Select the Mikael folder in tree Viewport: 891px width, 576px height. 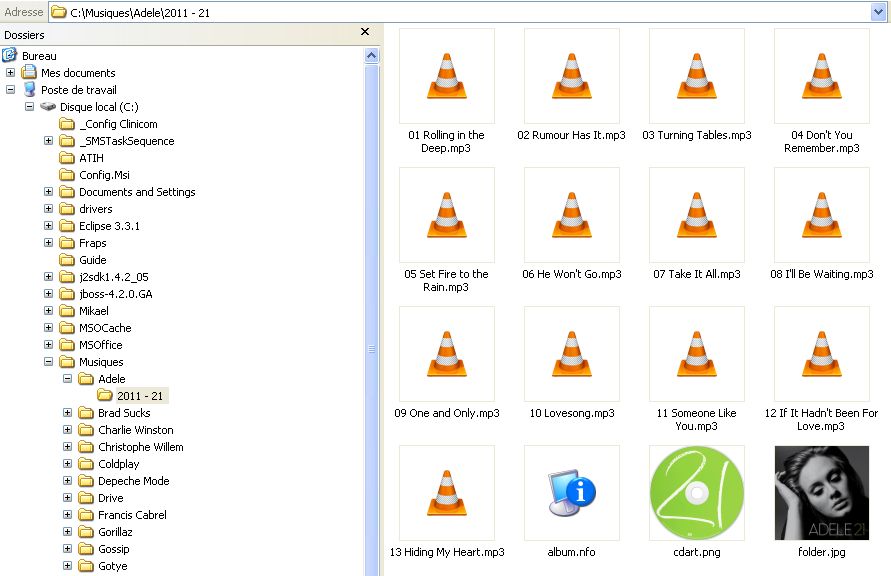coord(93,311)
